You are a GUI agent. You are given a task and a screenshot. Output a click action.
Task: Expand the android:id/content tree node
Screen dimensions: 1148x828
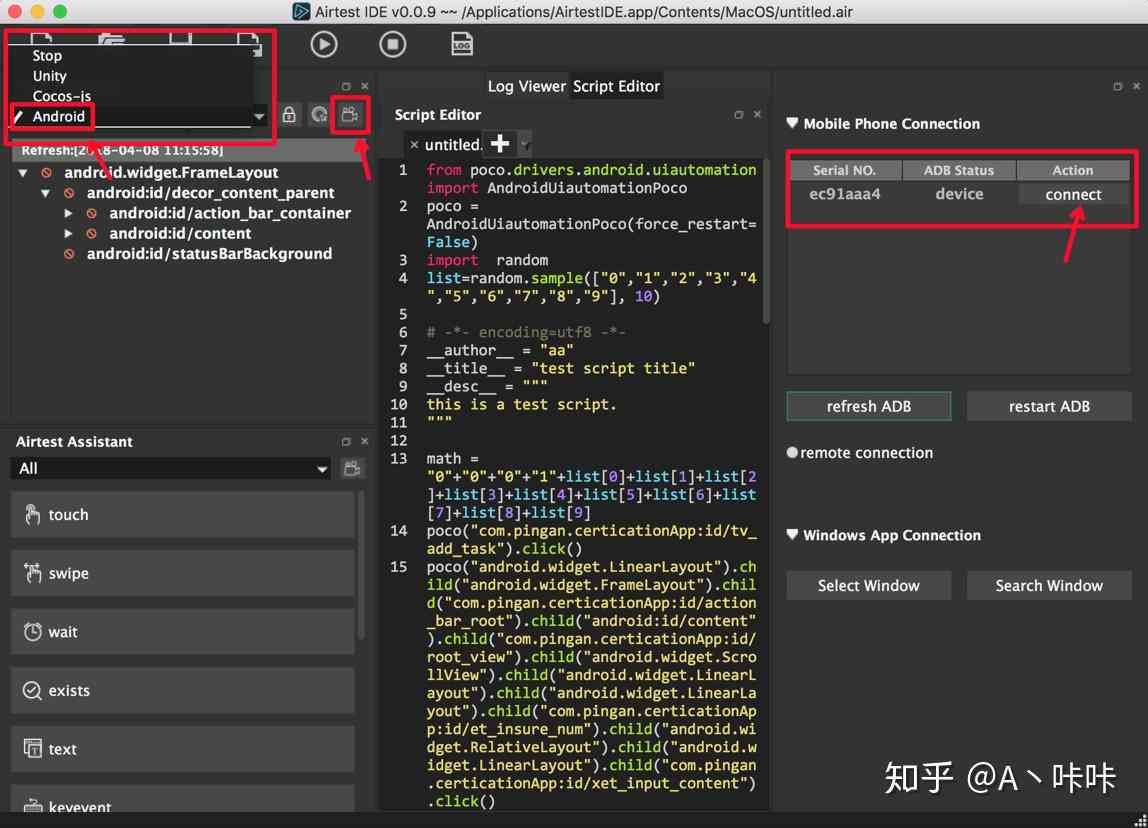click(68, 234)
